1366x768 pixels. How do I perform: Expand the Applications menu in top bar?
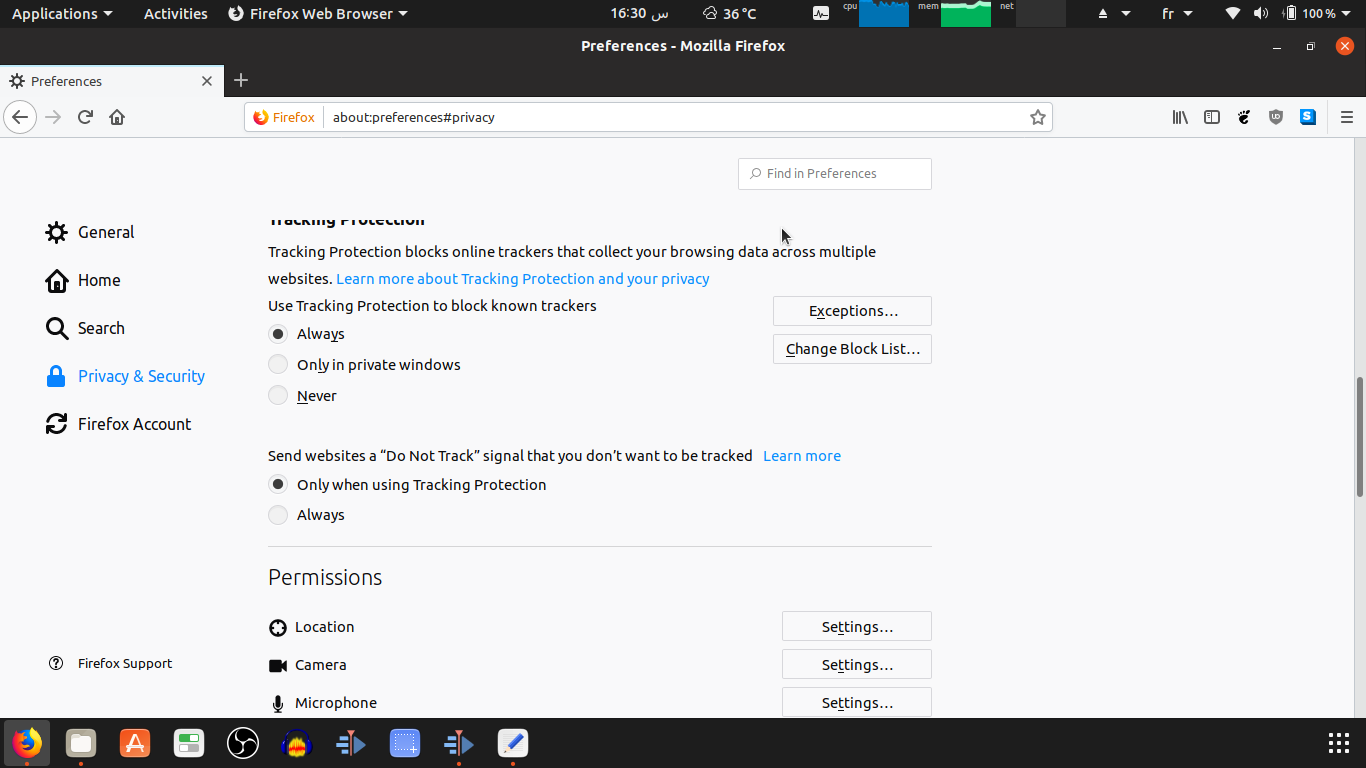[x=62, y=14]
